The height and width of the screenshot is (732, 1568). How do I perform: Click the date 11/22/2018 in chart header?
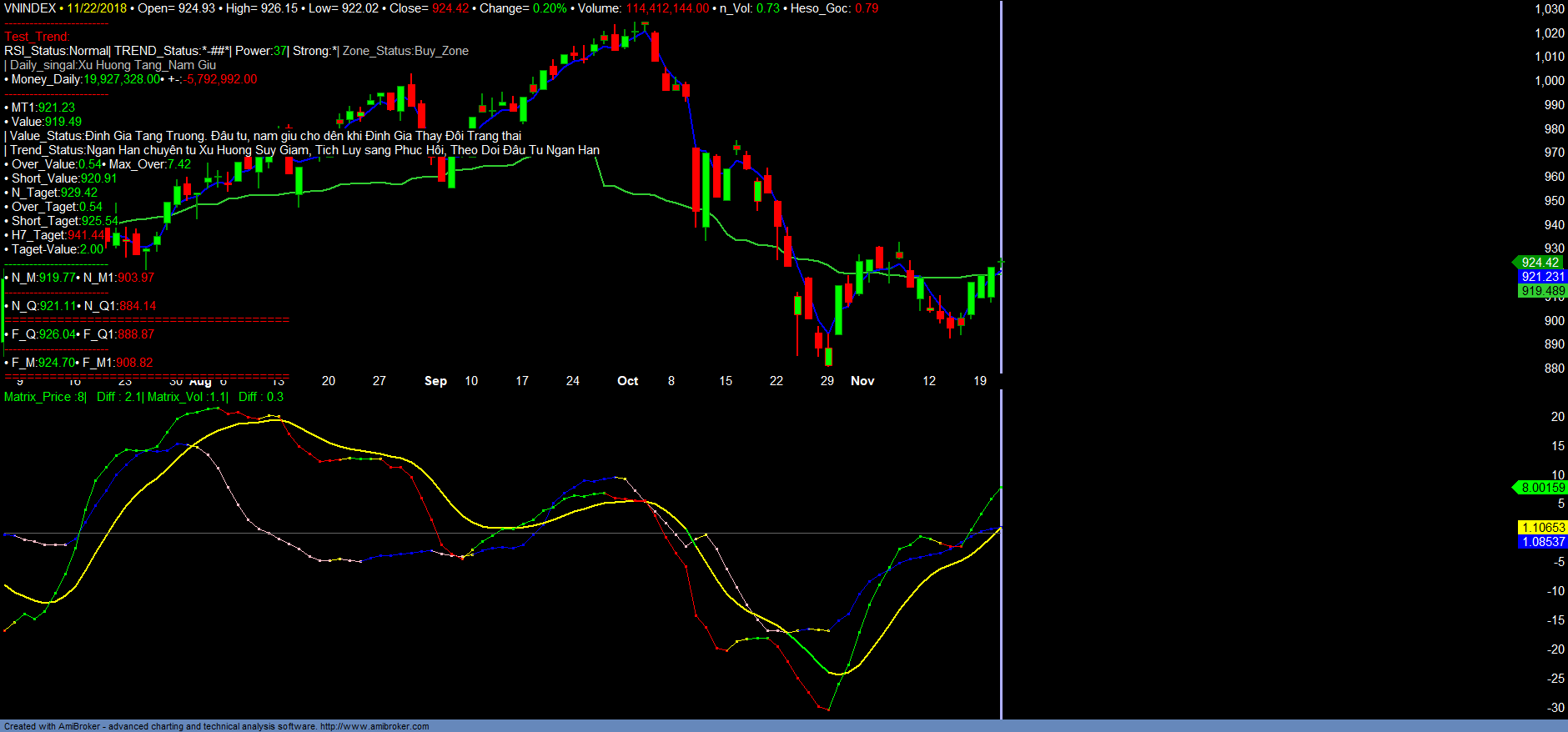97,8
